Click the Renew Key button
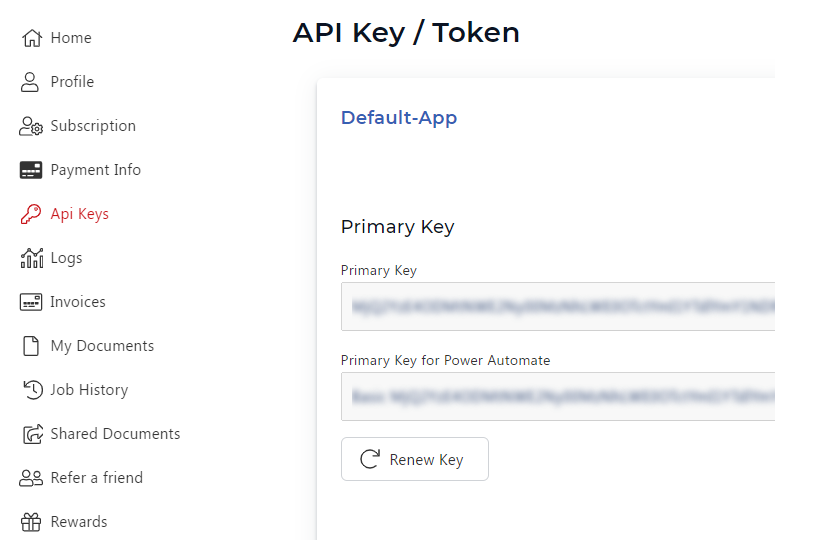 (415, 459)
